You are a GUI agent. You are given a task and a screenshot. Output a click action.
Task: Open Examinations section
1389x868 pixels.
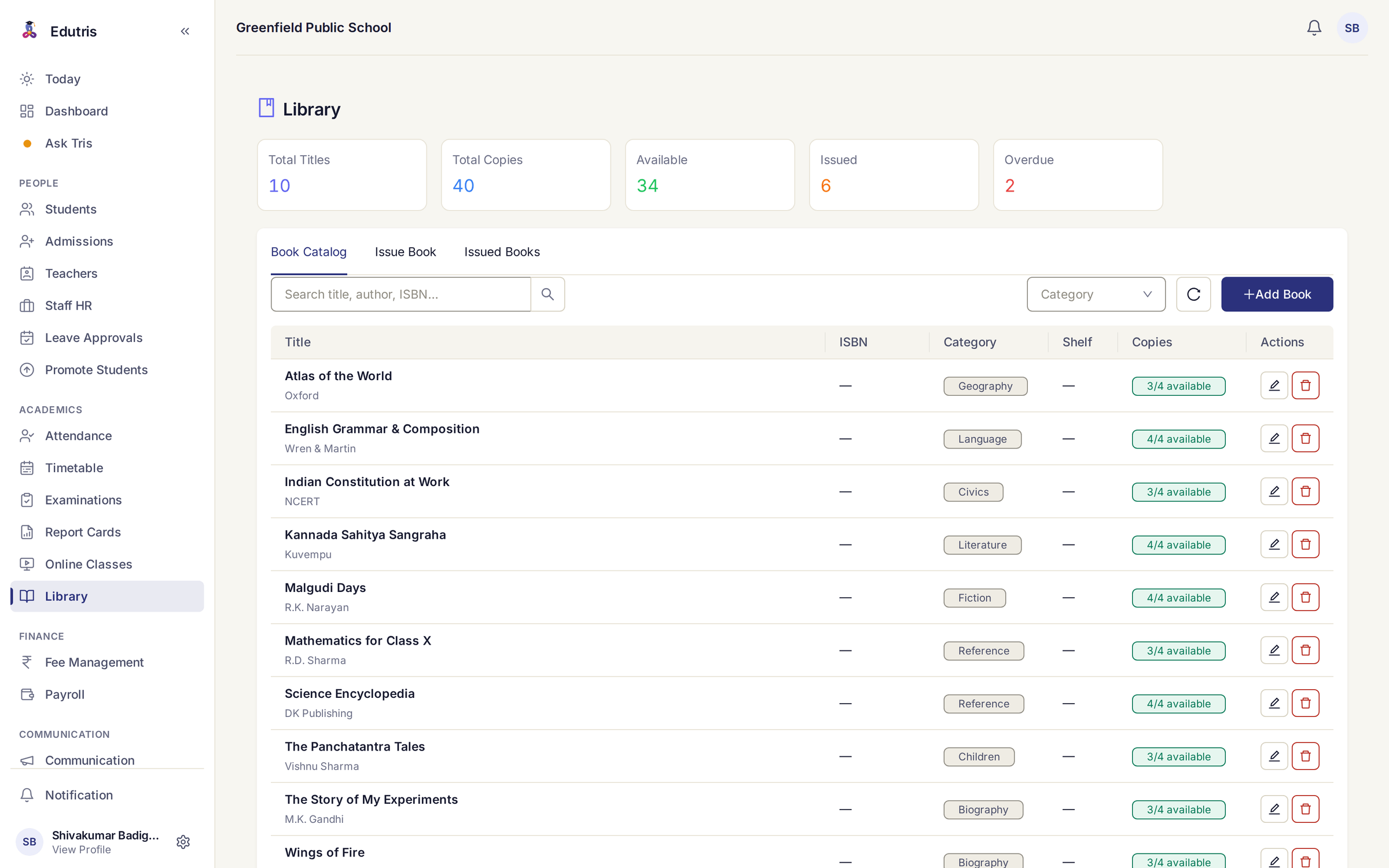pyautogui.click(x=107, y=500)
